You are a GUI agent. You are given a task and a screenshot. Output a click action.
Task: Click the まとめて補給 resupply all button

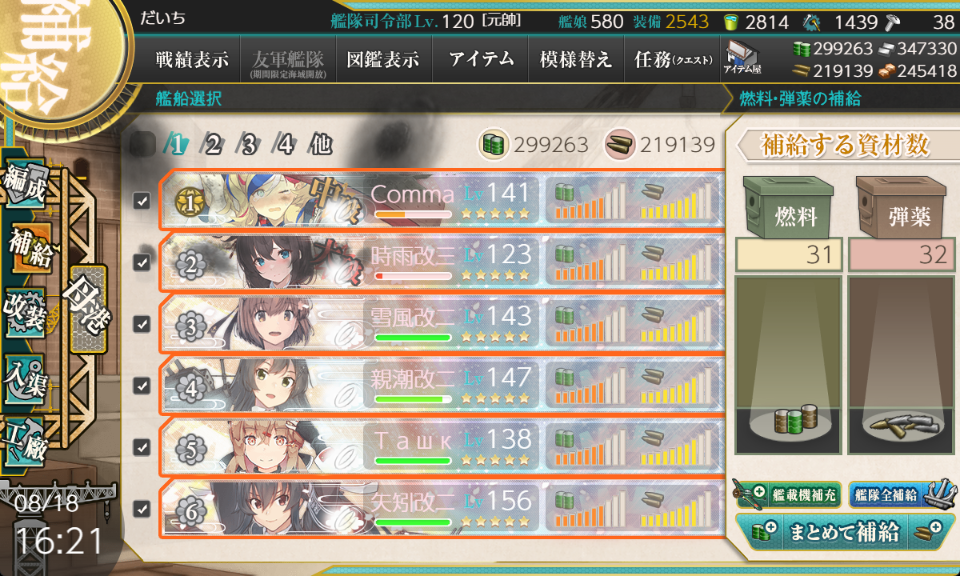pyautogui.click(x=844, y=531)
